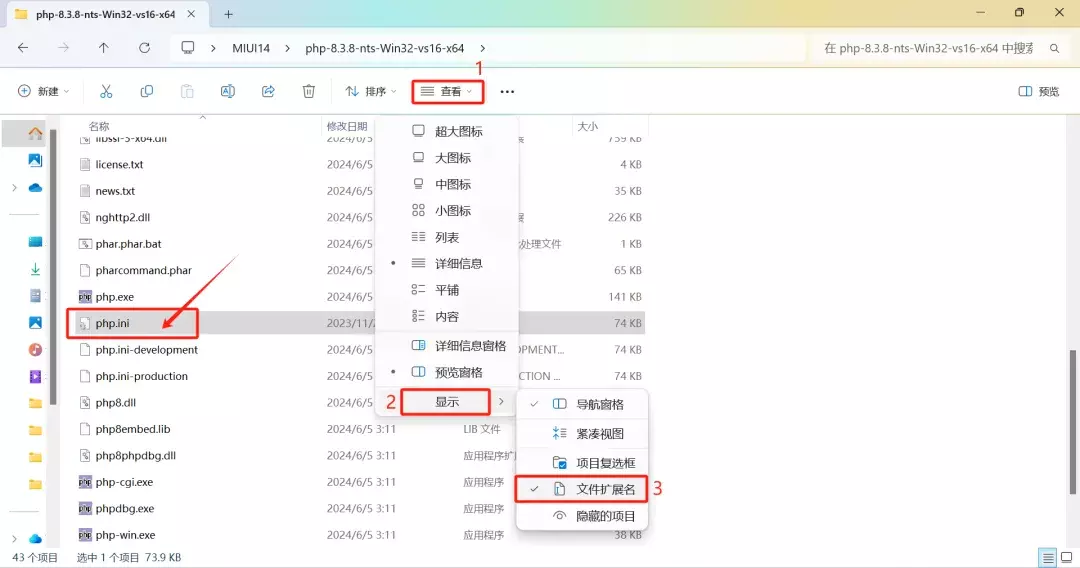Close the php-8.3.8 tab
The width and height of the screenshot is (1080, 568).
pyautogui.click(x=191, y=14)
